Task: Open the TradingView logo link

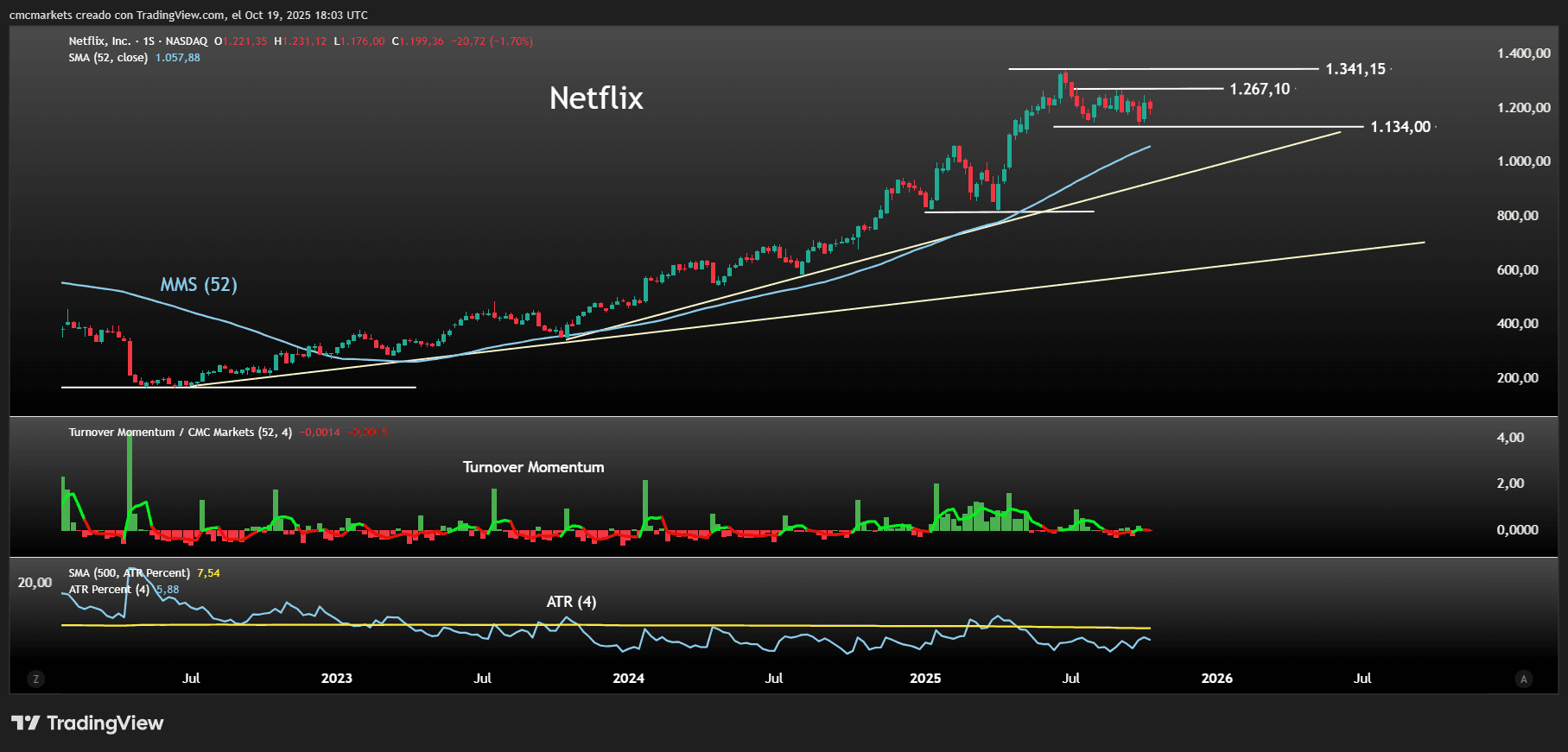Action: tap(87, 724)
